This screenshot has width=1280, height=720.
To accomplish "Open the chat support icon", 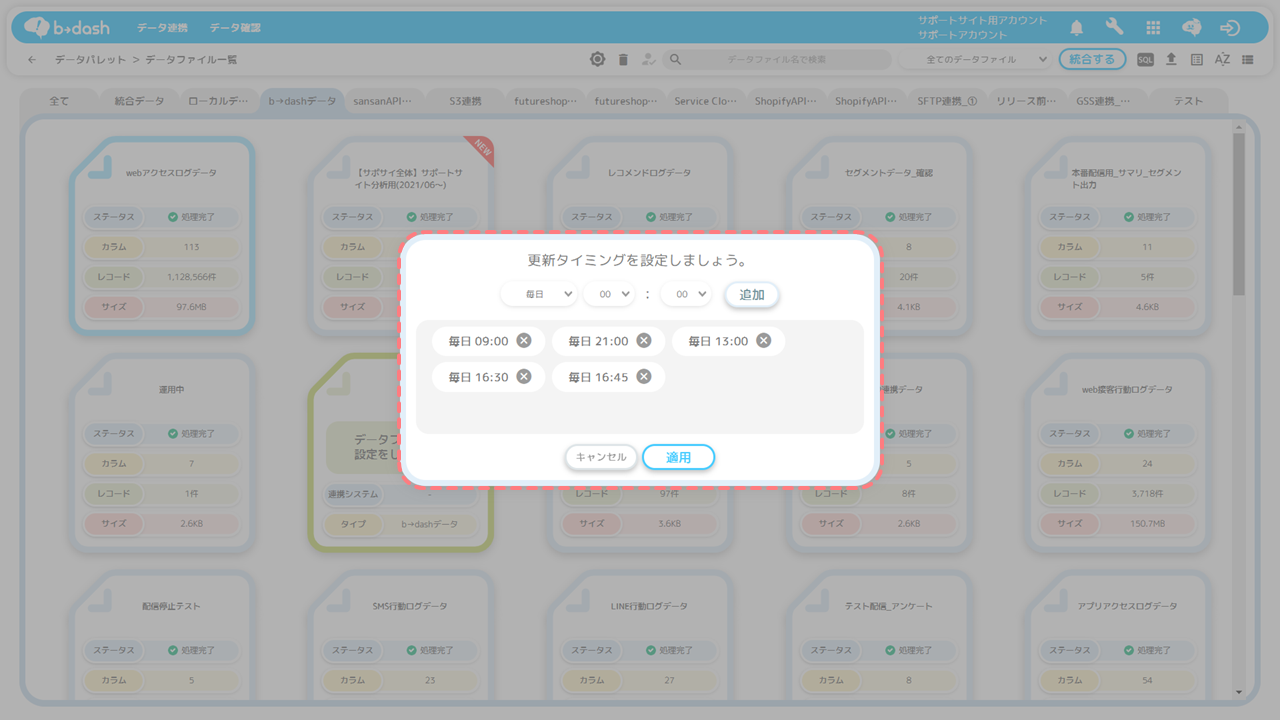I will [1192, 28].
